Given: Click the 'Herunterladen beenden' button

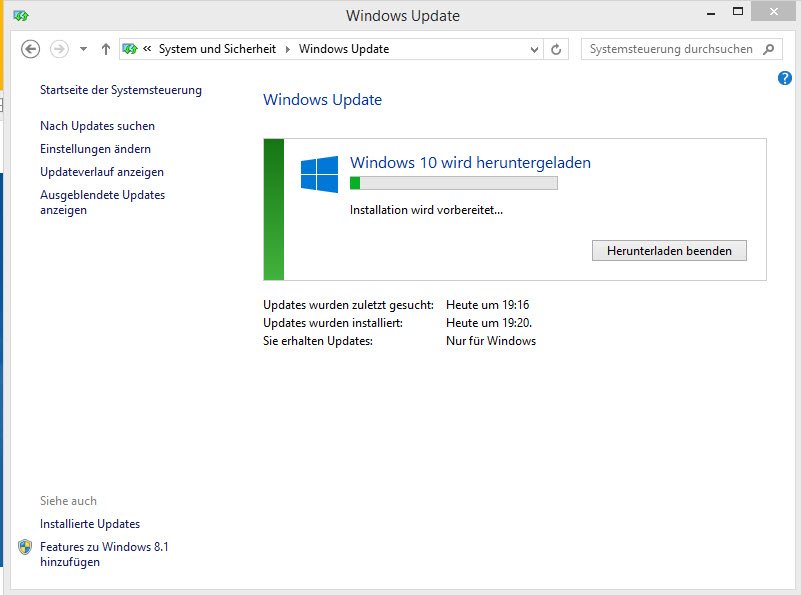Looking at the screenshot, I should [669, 251].
